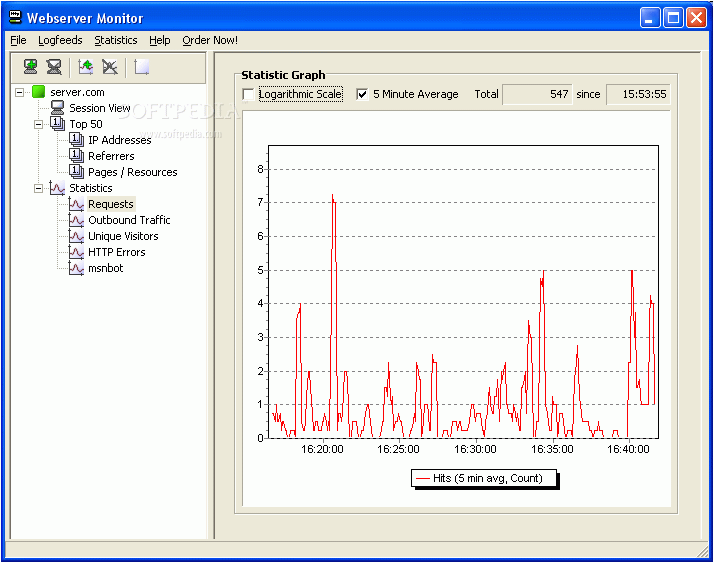The image size is (714, 562).
Task: Click the Pages / Resources list icon
Action: [76, 172]
